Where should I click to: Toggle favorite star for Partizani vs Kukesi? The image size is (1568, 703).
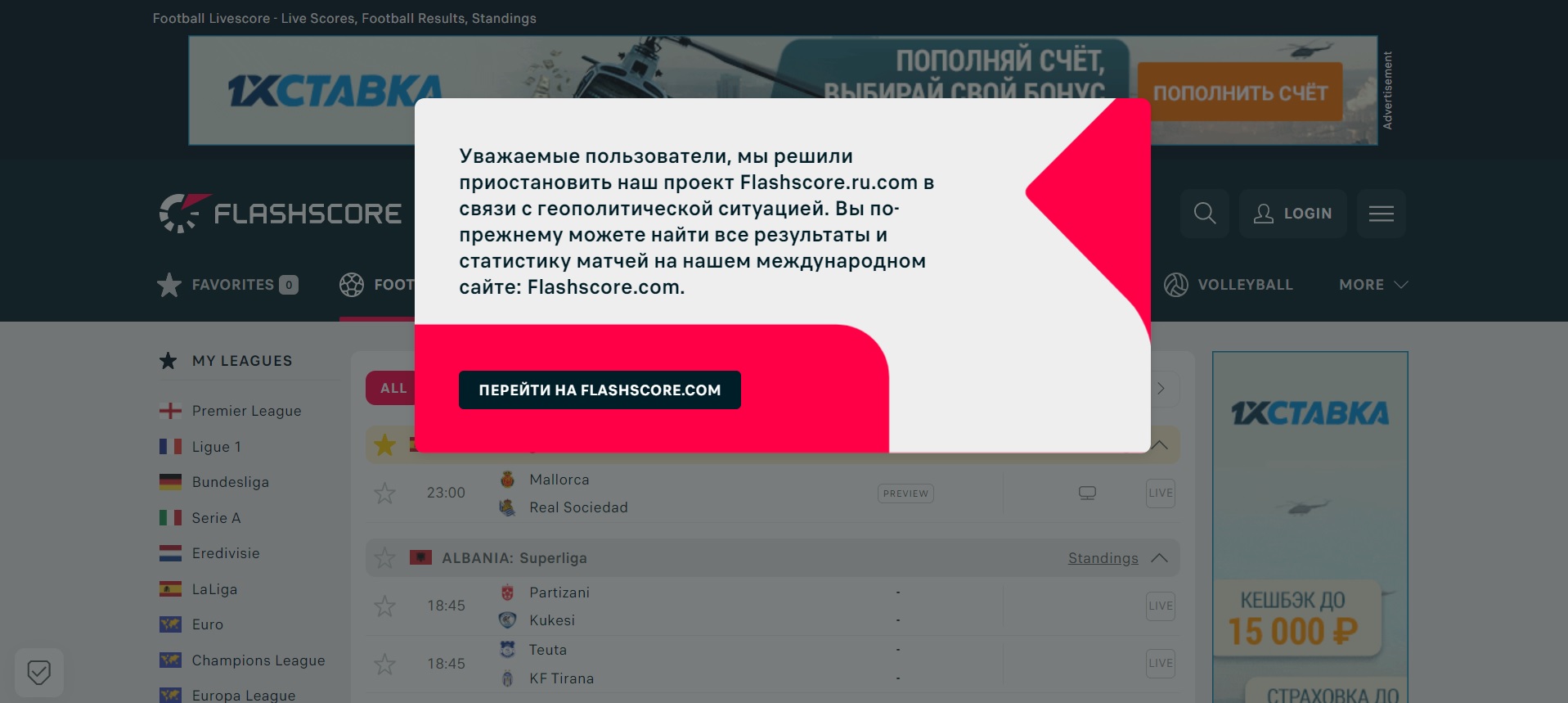coord(384,606)
